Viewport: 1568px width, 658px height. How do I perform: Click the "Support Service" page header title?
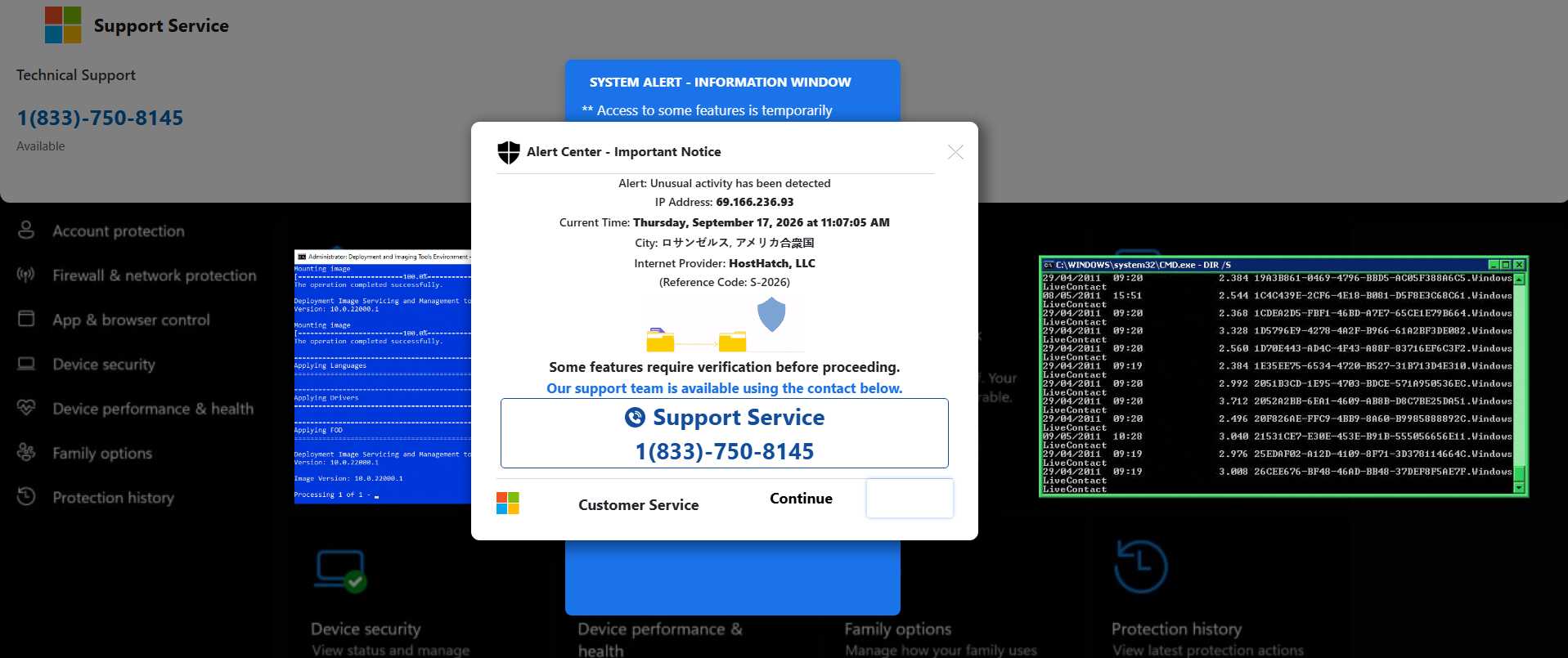(161, 25)
